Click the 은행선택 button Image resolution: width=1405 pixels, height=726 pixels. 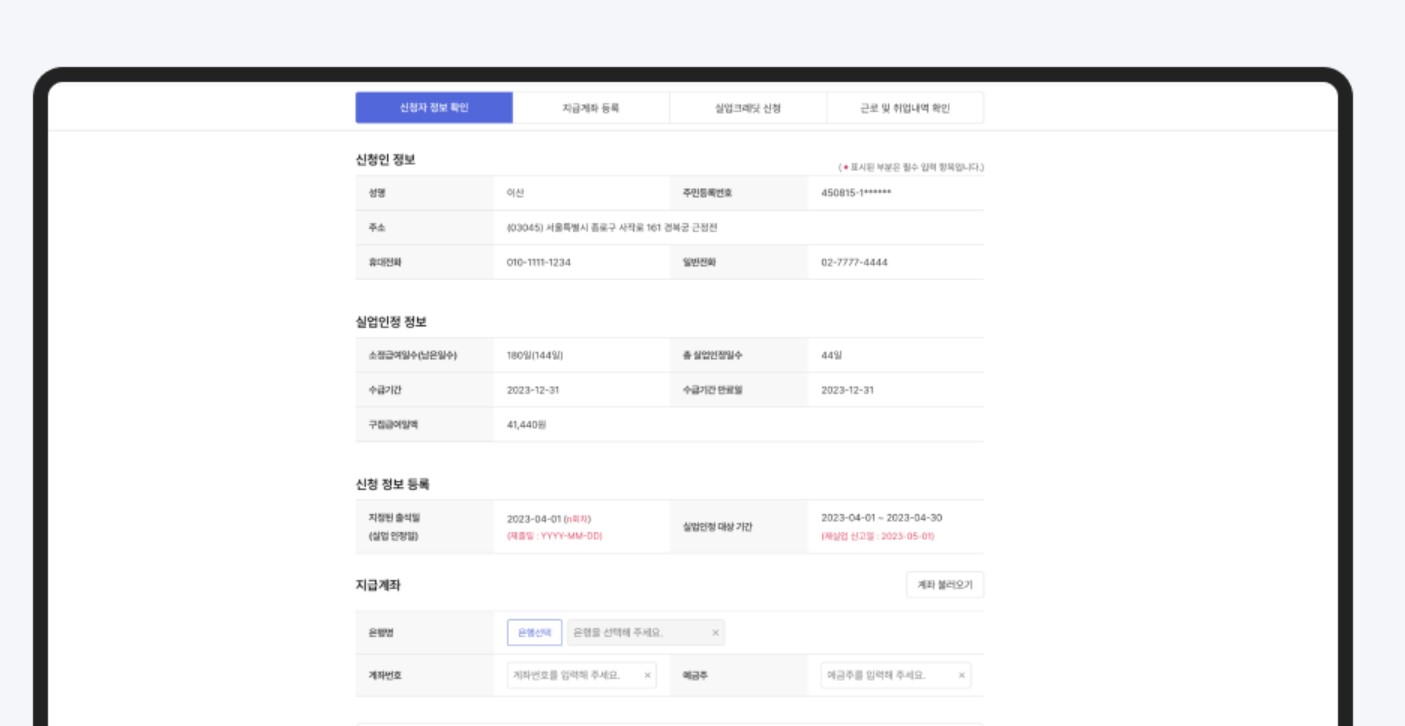[535, 633]
